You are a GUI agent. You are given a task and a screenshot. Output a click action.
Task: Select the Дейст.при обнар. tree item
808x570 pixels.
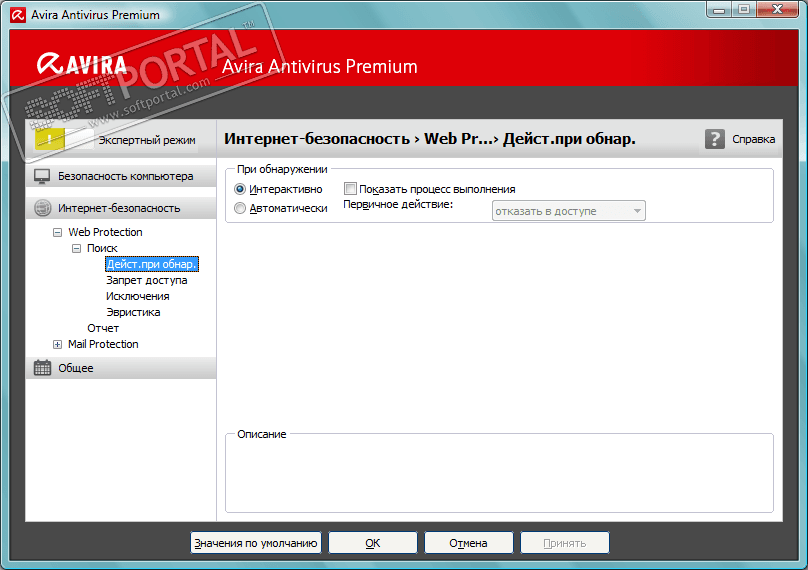coord(152,264)
